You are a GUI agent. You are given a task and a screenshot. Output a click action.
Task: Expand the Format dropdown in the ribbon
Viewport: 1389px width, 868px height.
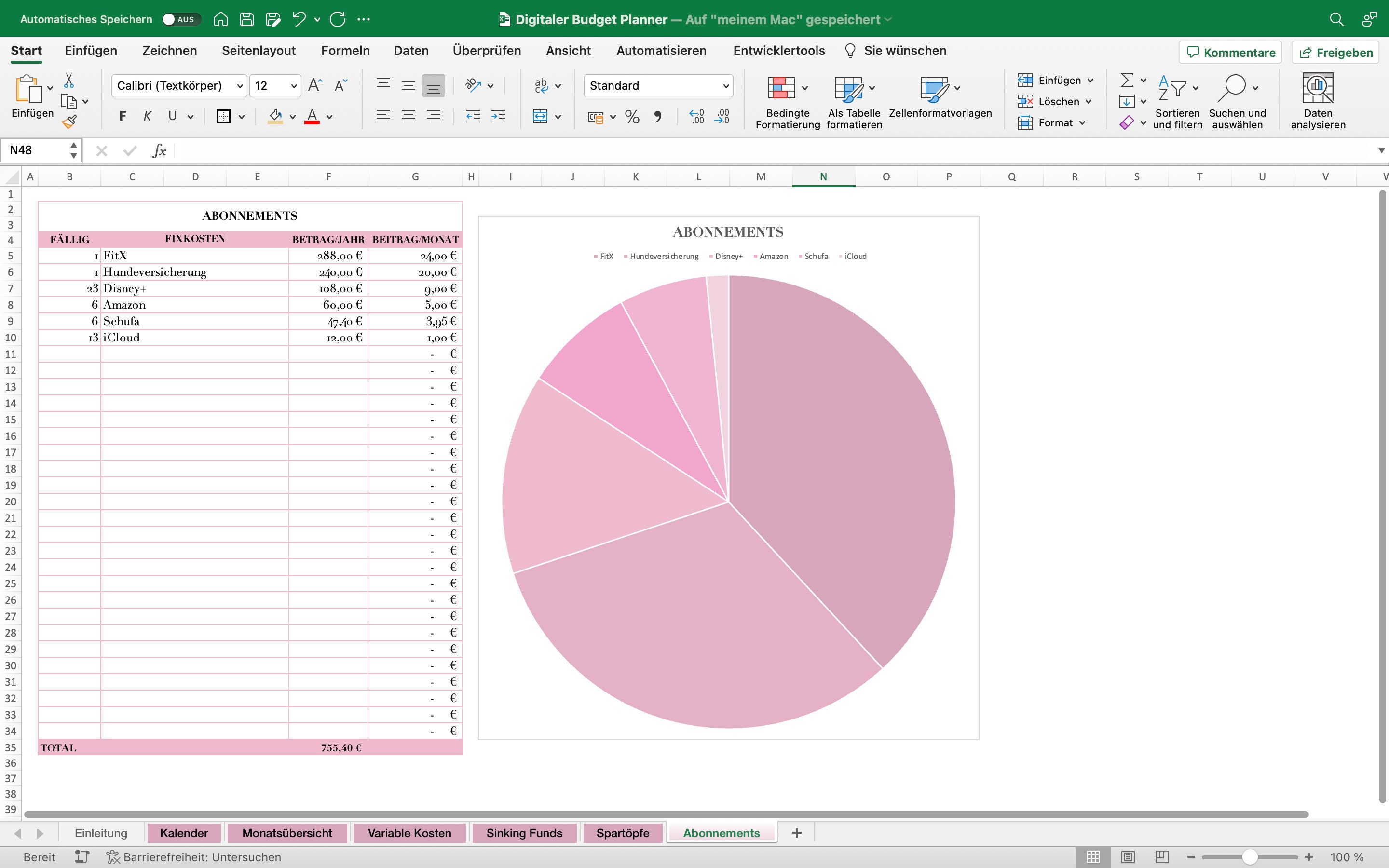pyautogui.click(x=1082, y=122)
